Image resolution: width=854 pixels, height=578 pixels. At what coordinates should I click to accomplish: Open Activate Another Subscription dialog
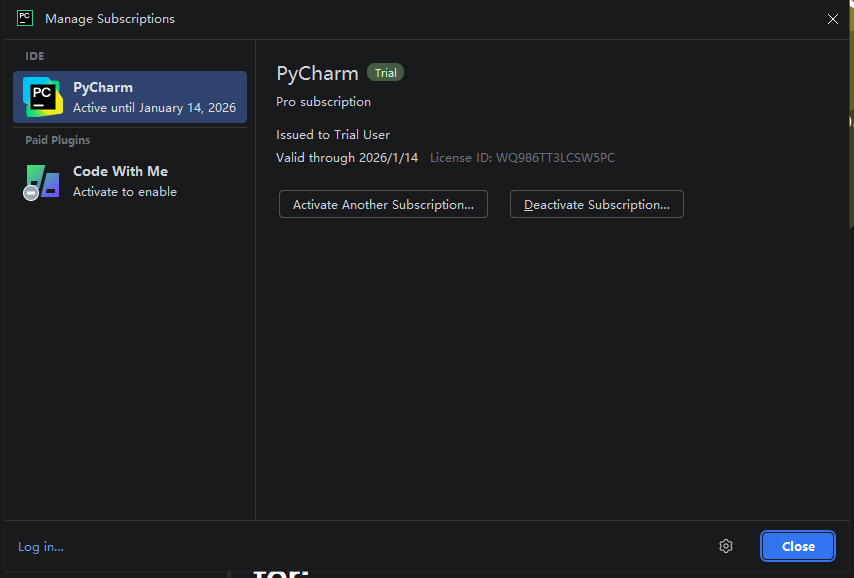[383, 204]
